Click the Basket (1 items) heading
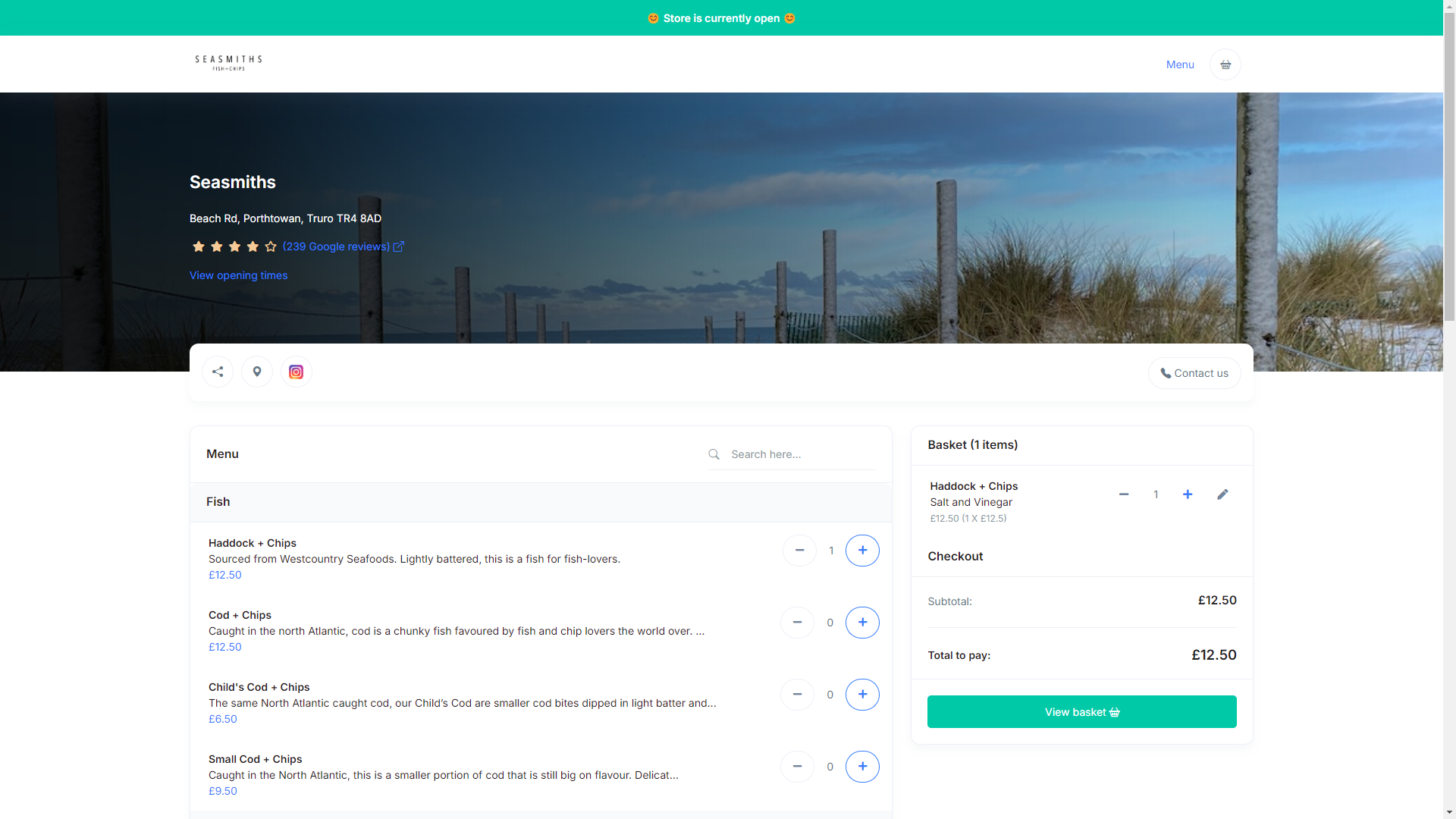 click(973, 445)
